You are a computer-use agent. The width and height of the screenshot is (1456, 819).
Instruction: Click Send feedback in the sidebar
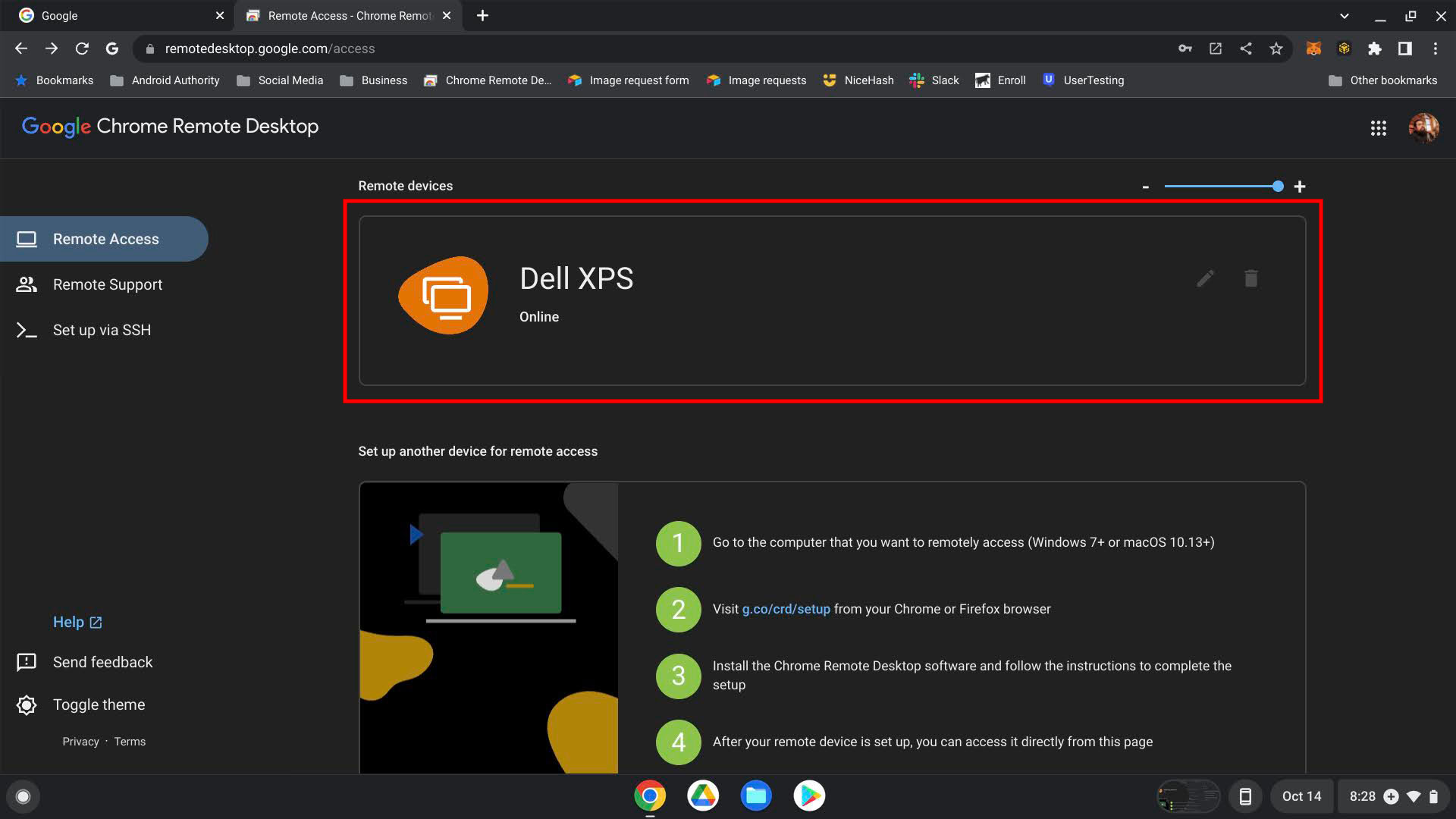point(102,662)
